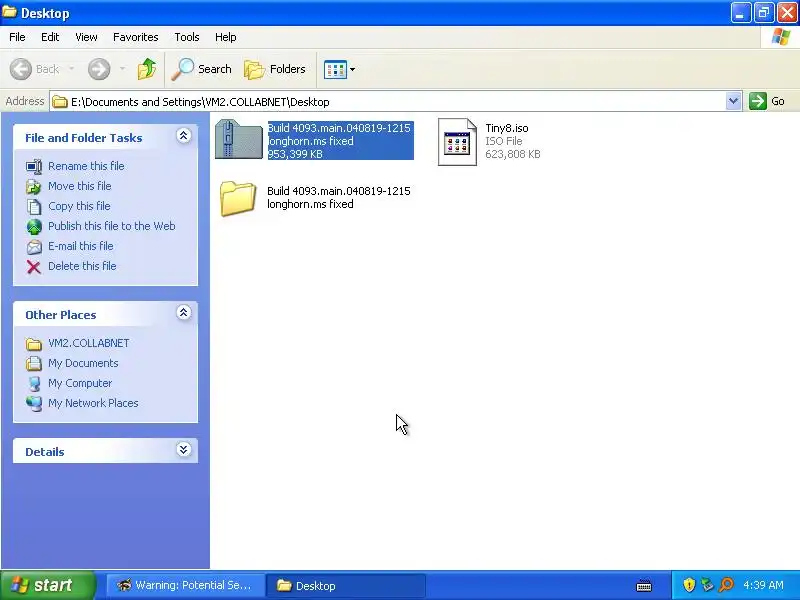Click E-mail this file link
The height and width of the screenshot is (600, 800).
tap(81, 246)
